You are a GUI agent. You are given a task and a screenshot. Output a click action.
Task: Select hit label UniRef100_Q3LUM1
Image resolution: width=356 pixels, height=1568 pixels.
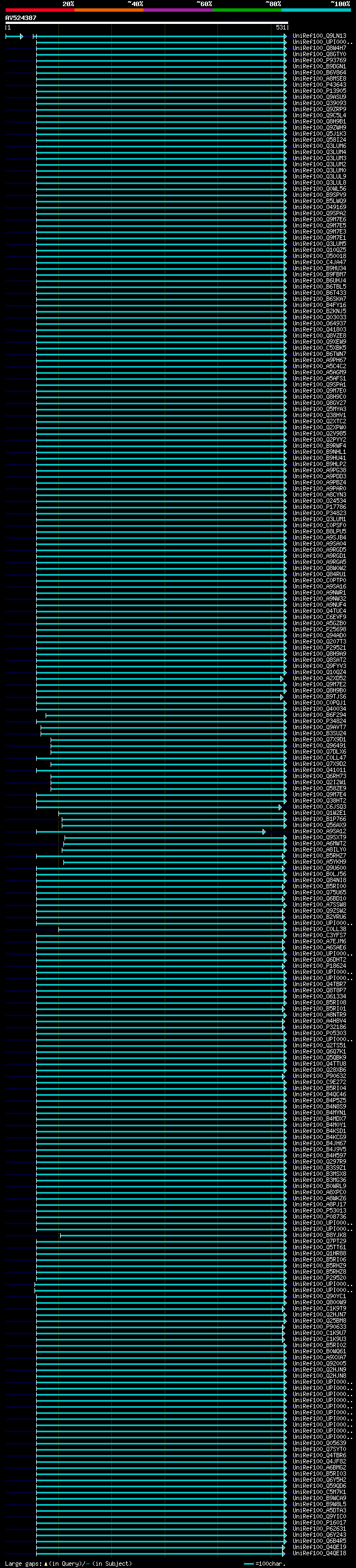coord(319,519)
